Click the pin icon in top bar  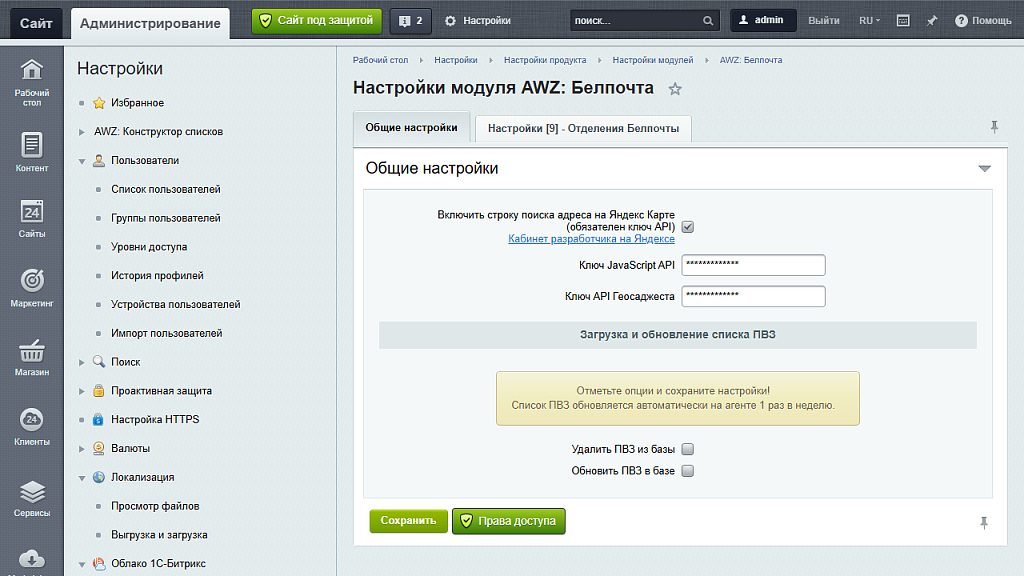pos(932,20)
